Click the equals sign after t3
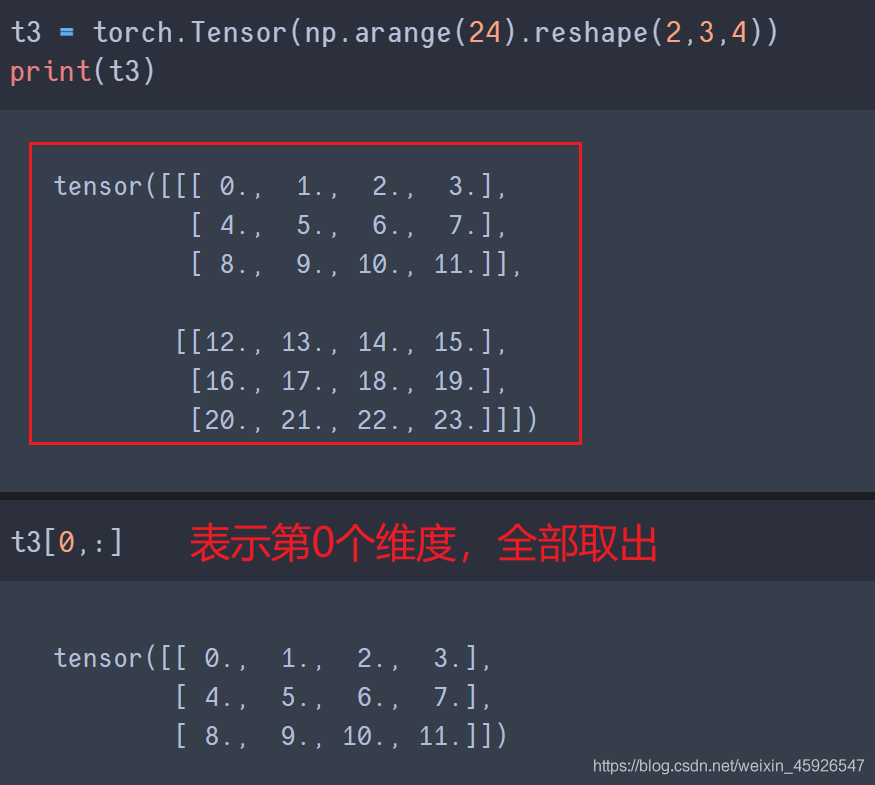875x785 pixels. (66, 32)
